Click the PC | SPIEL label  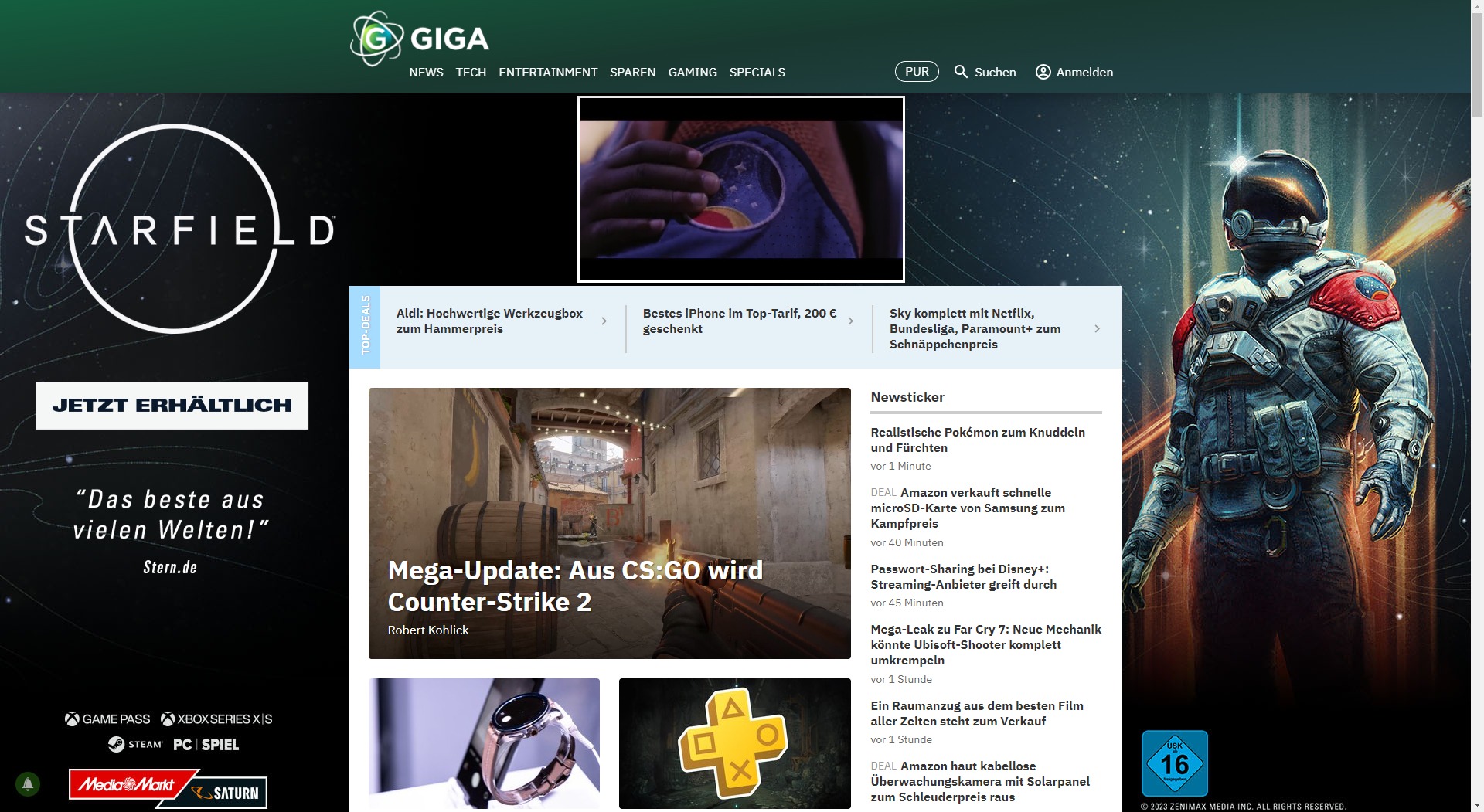[206, 745]
